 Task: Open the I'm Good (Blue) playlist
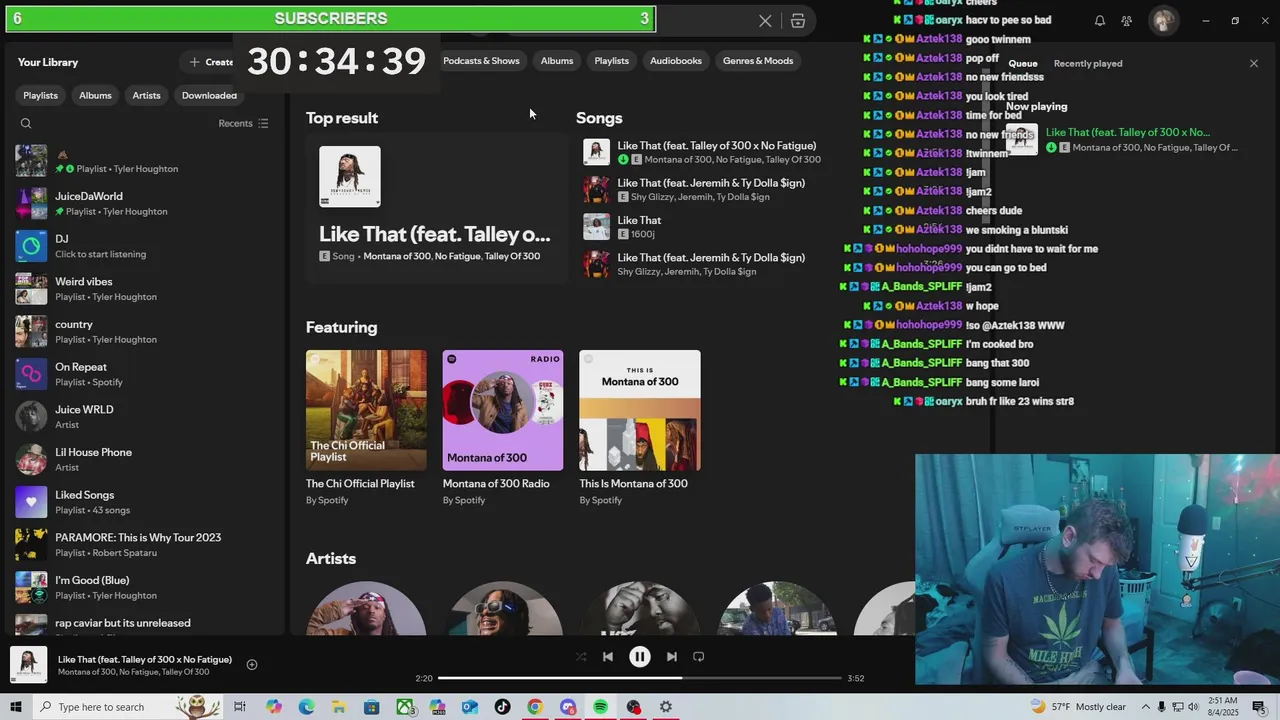tap(143, 587)
